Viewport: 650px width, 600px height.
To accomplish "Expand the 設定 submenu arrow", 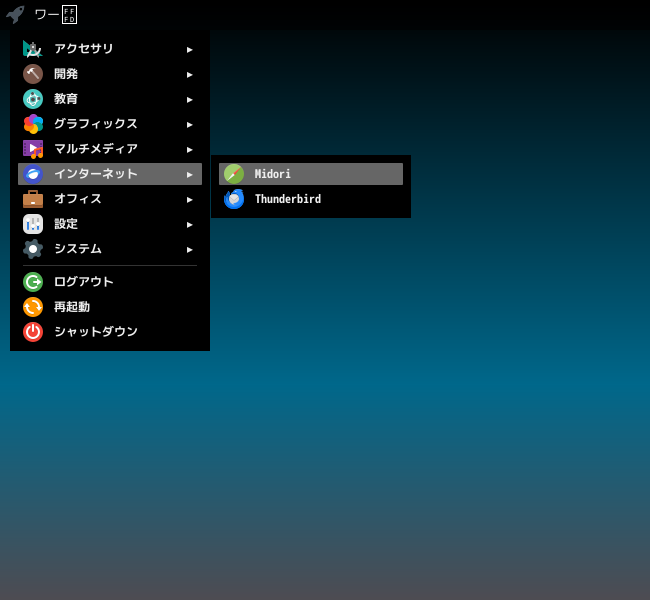I will [189, 224].
